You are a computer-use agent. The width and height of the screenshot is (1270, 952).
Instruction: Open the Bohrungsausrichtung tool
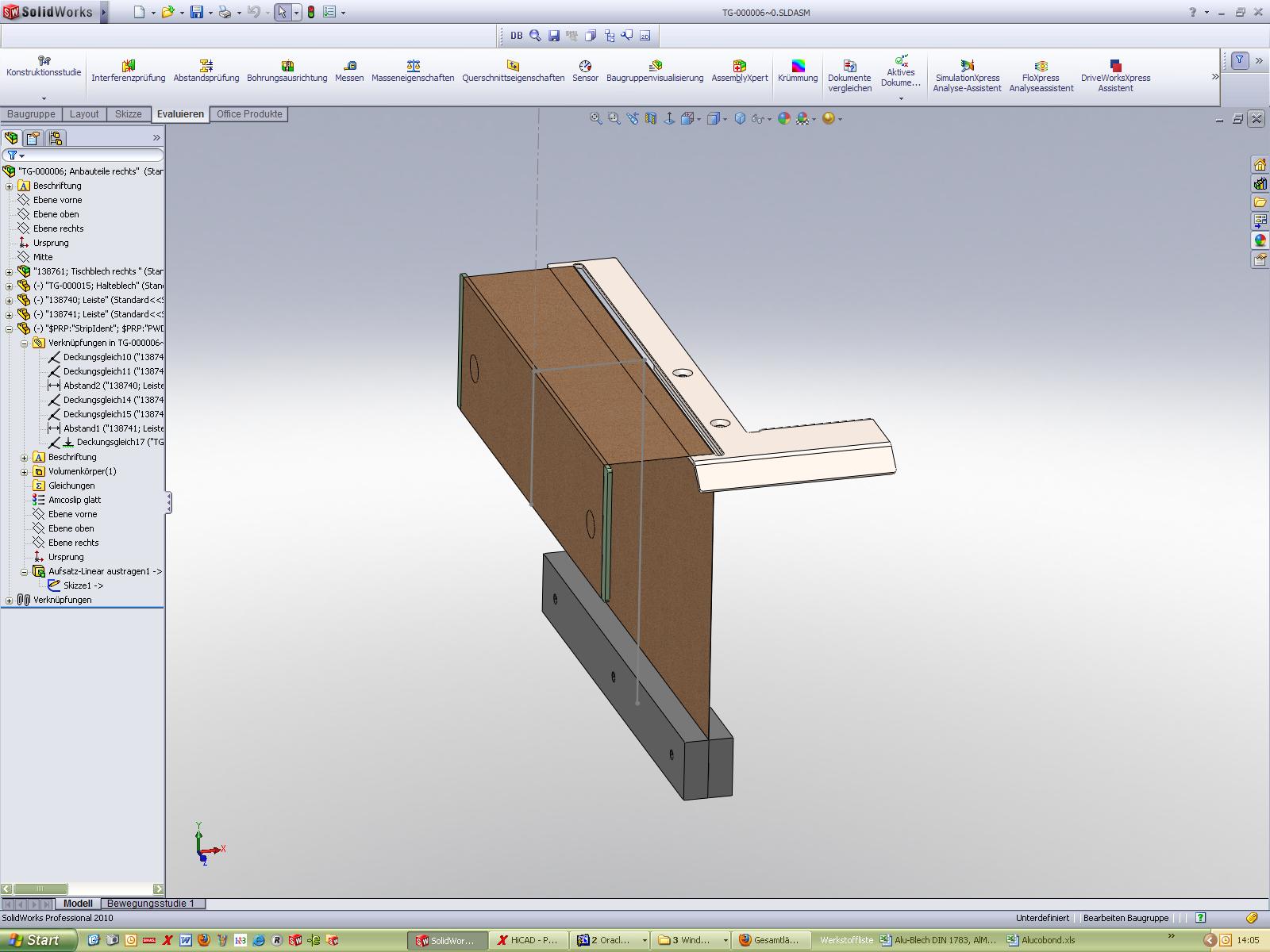coord(287,71)
